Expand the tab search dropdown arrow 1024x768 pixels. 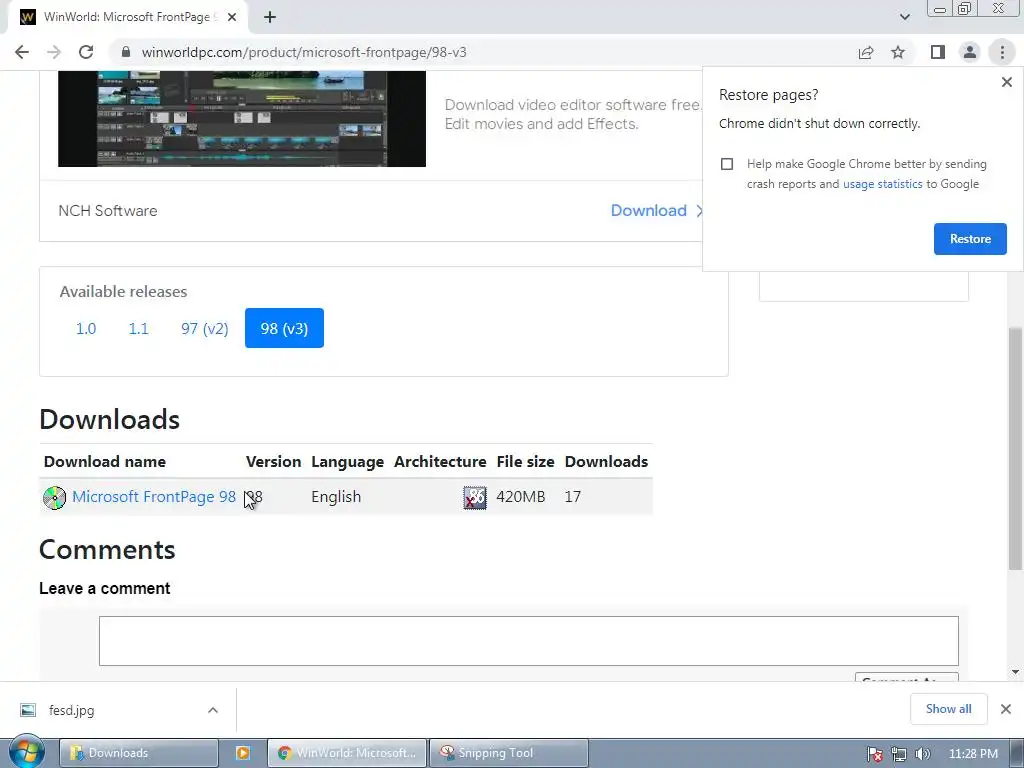(904, 17)
